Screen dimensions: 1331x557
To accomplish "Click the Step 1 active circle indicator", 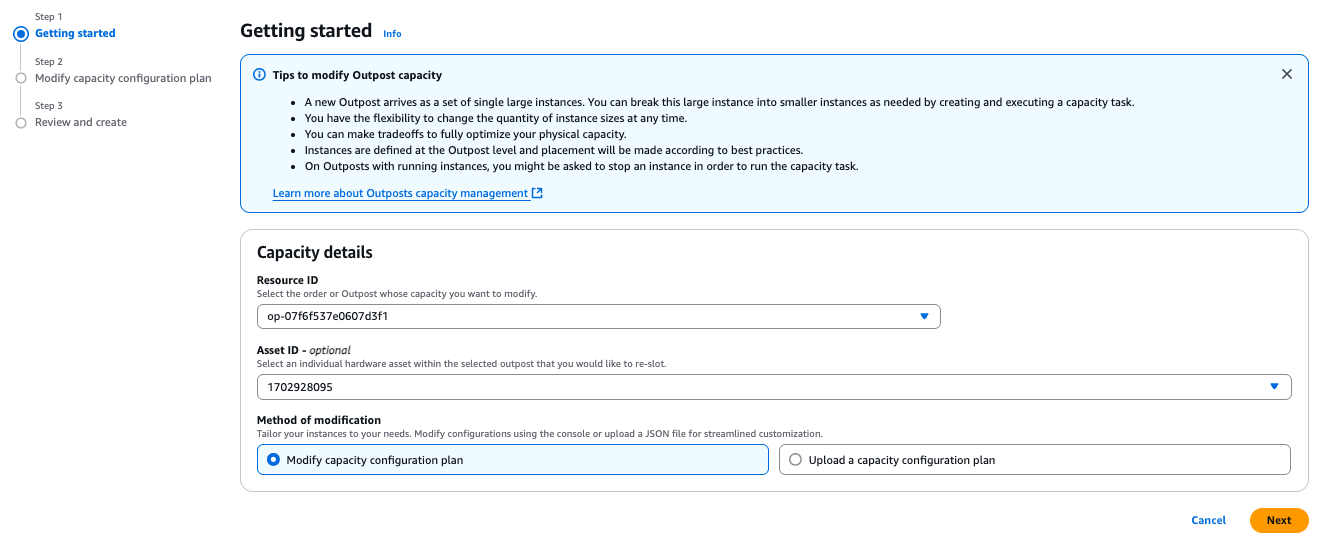I will (21, 34).
